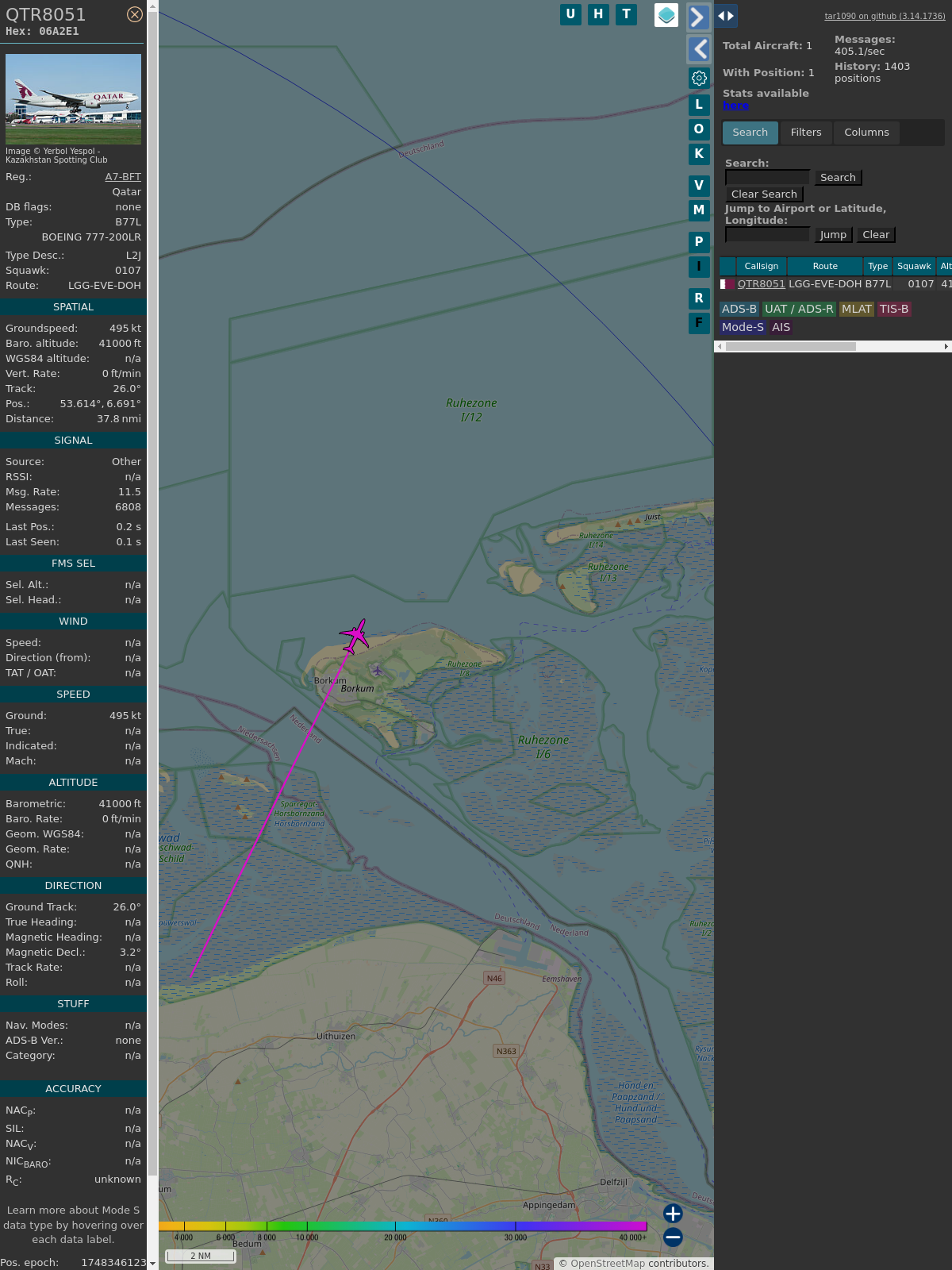Click the Clear Search button
This screenshot has height=1270, width=952.
point(764,194)
